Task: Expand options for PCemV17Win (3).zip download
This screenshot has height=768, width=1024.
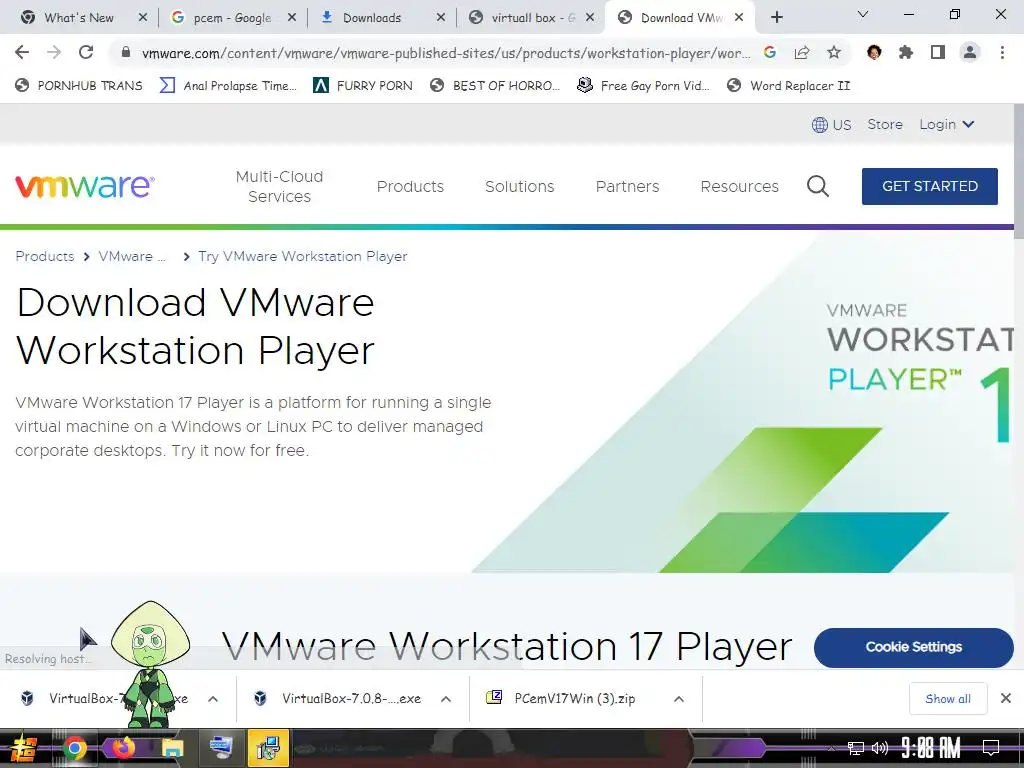Action: (679, 699)
